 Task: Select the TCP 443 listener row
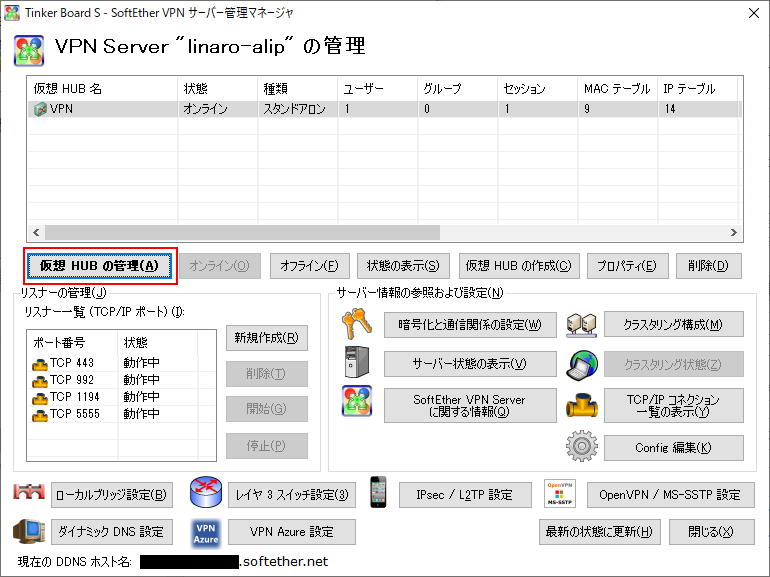[121, 363]
